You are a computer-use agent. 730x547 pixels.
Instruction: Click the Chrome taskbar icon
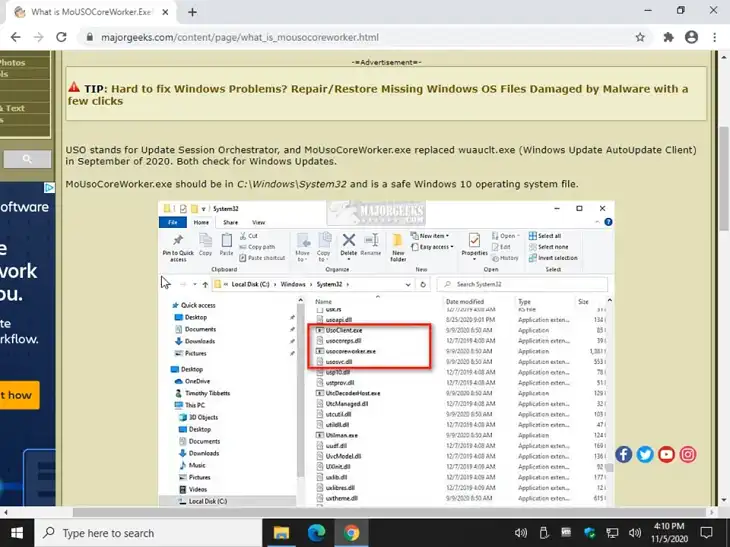click(x=351, y=533)
